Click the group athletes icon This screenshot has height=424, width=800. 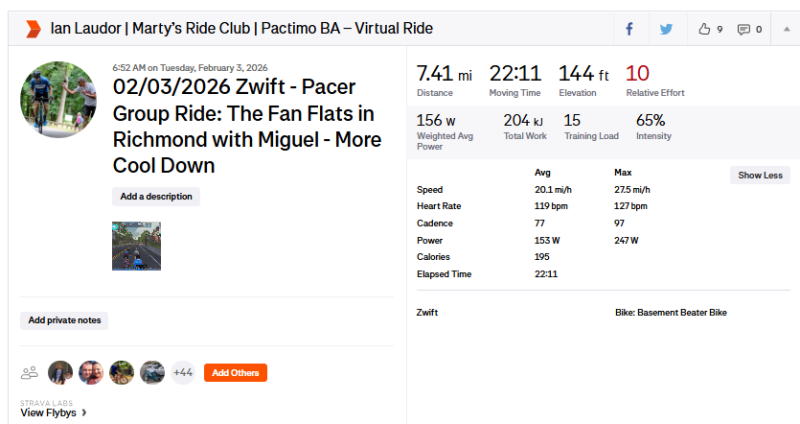(29, 373)
